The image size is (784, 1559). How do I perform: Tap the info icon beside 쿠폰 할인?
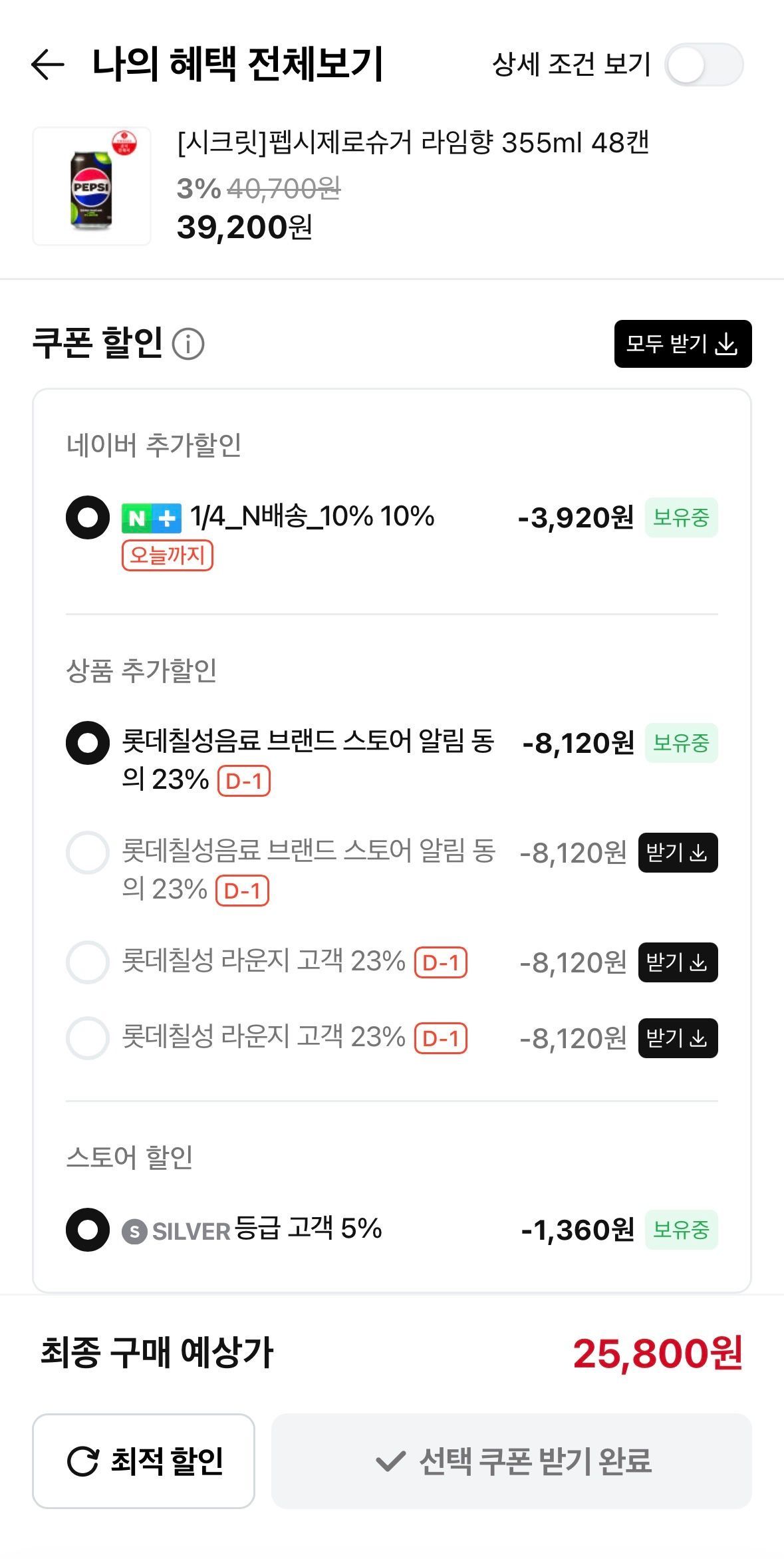188,345
